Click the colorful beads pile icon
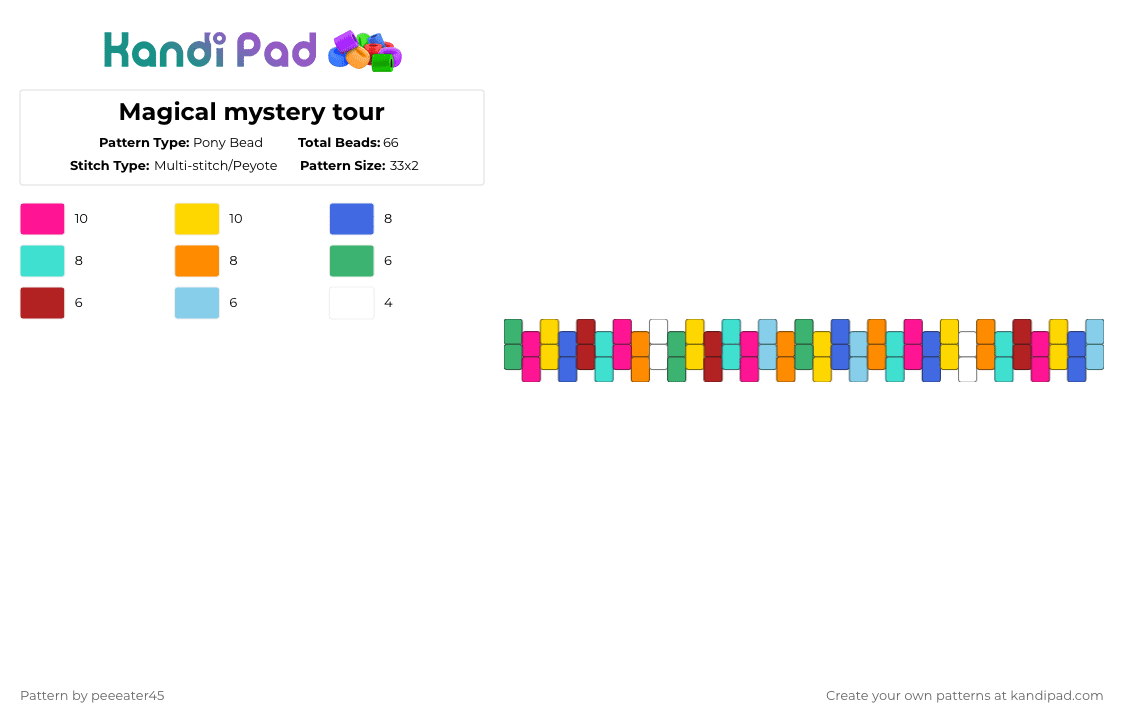This screenshot has width=1124, height=720. point(365,51)
